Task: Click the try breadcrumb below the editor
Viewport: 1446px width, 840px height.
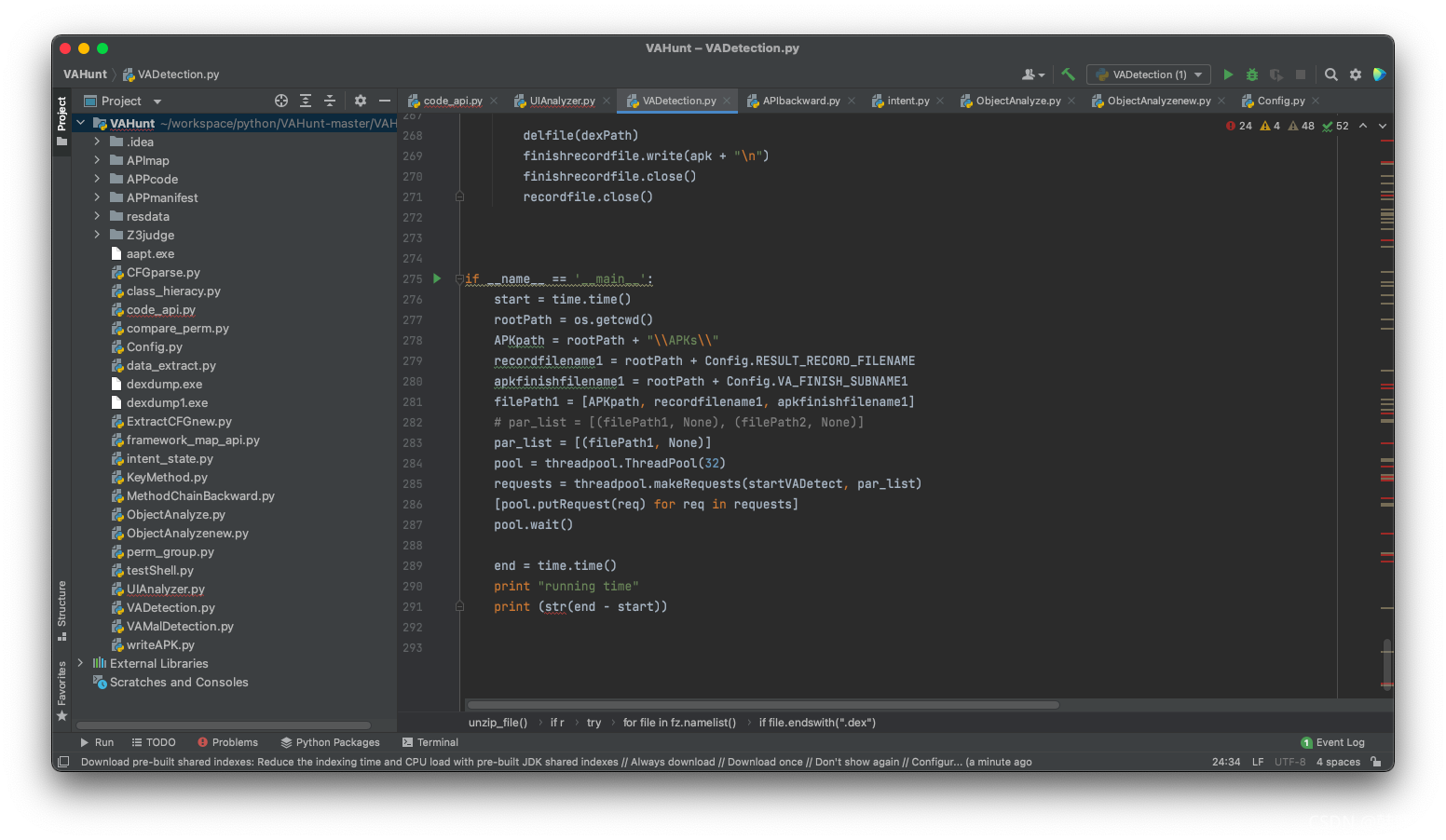Action: tap(593, 722)
